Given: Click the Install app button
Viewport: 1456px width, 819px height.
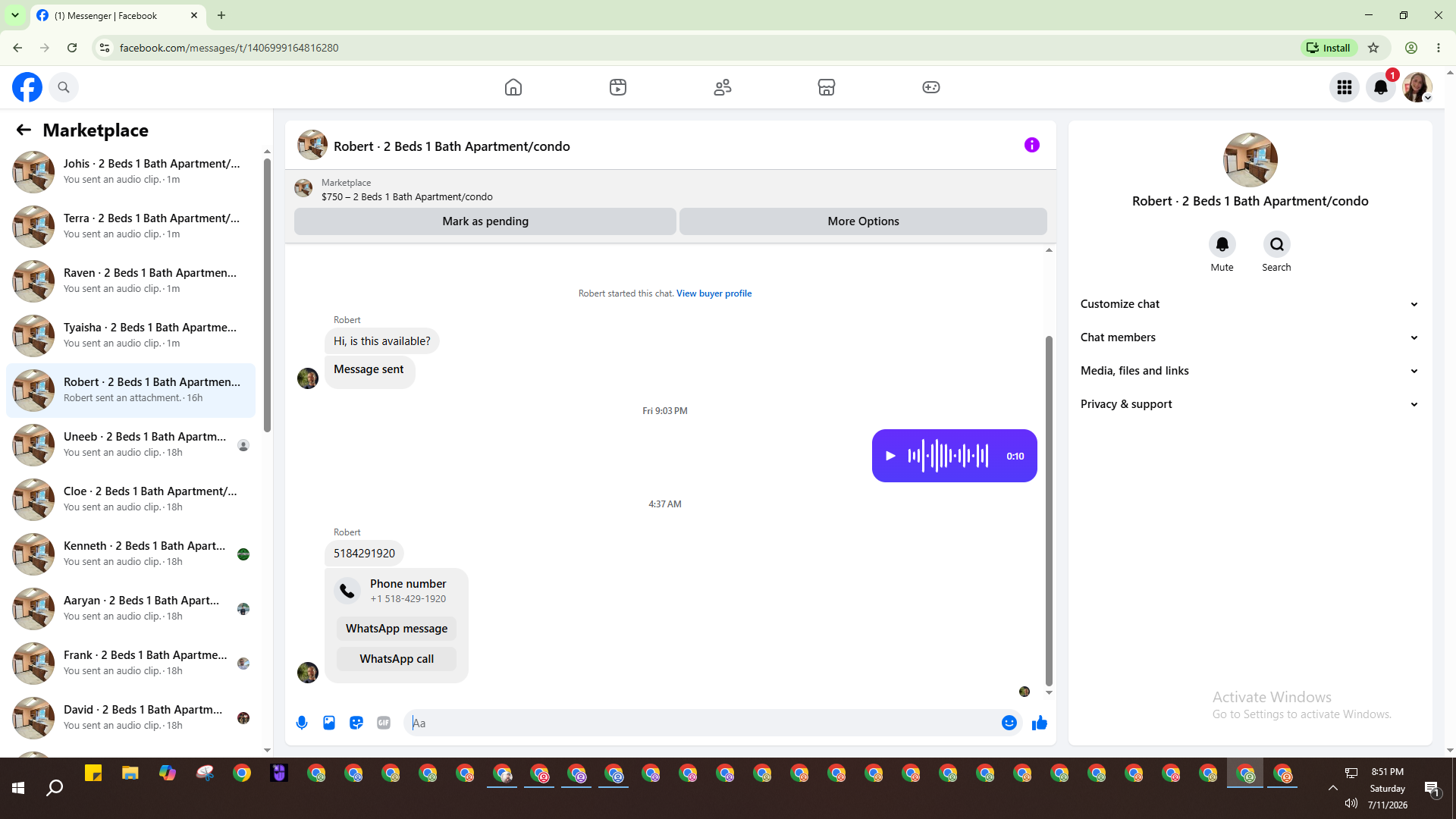Looking at the screenshot, I should [x=1329, y=48].
